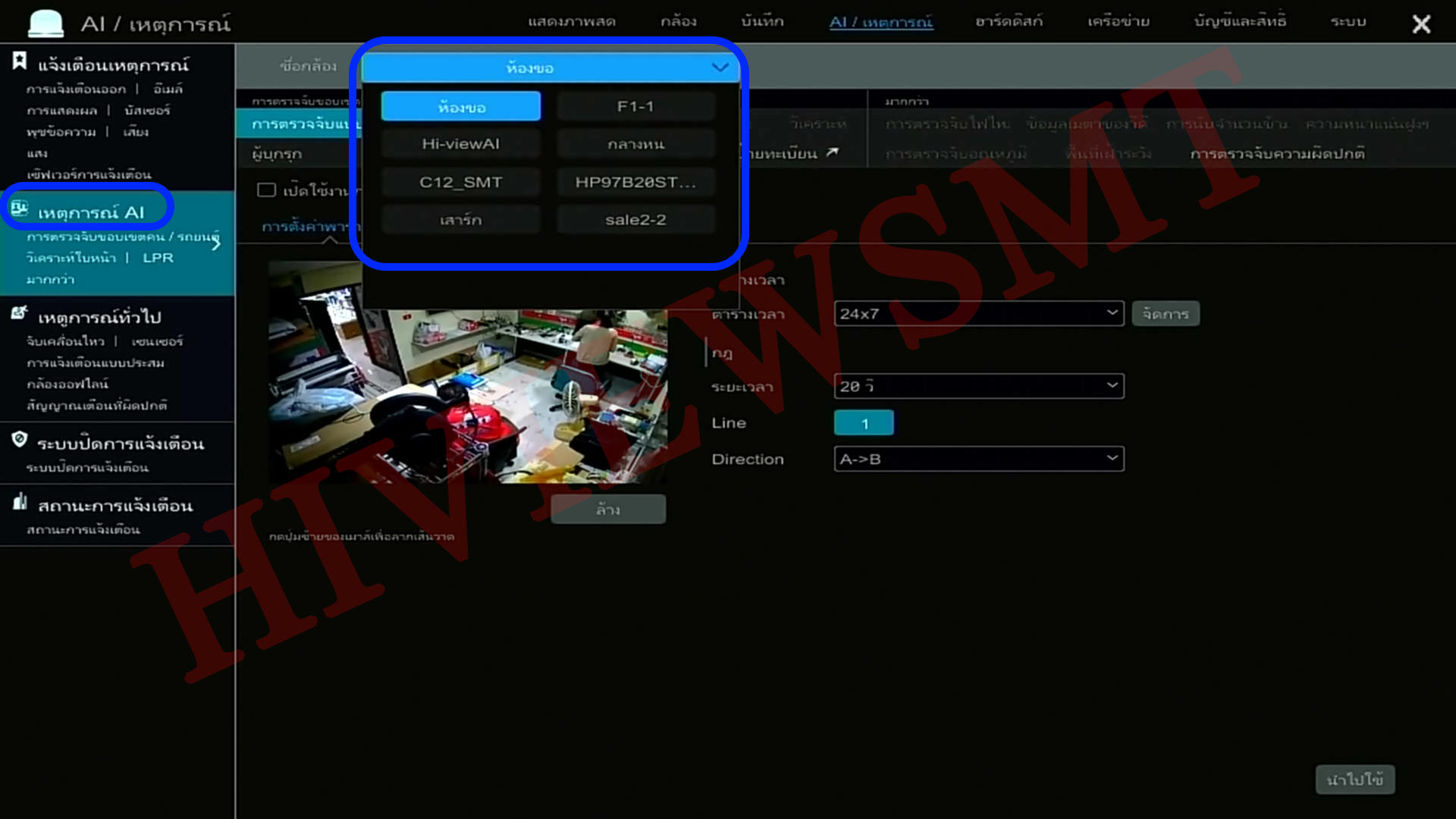Click the event notification bookmark icon
Viewport: 1456px width, 819px height.
(x=20, y=61)
